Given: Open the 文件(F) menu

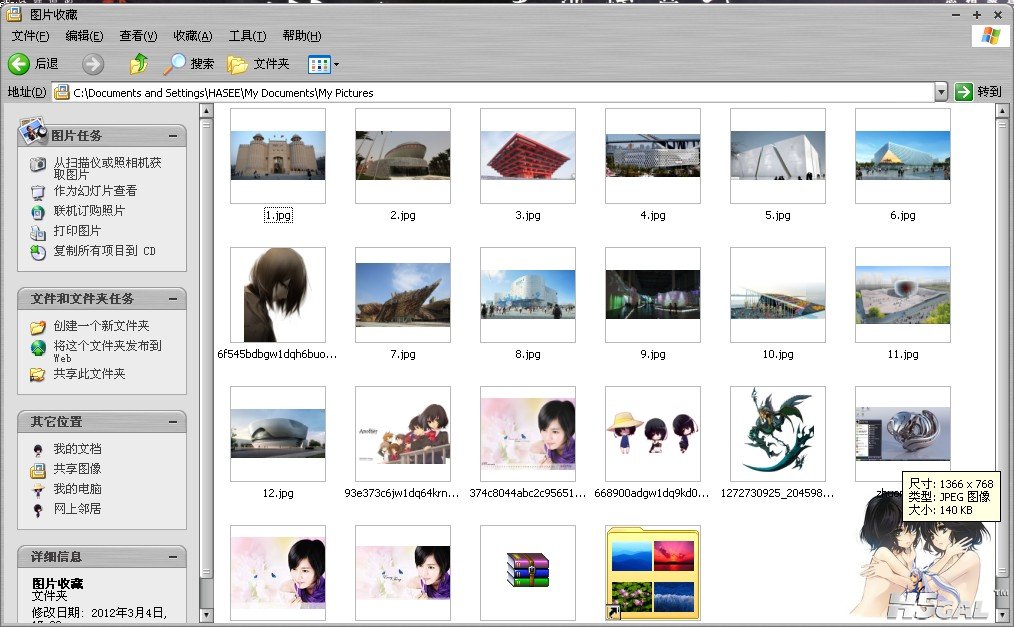Looking at the screenshot, I should [x=30, y=36].
